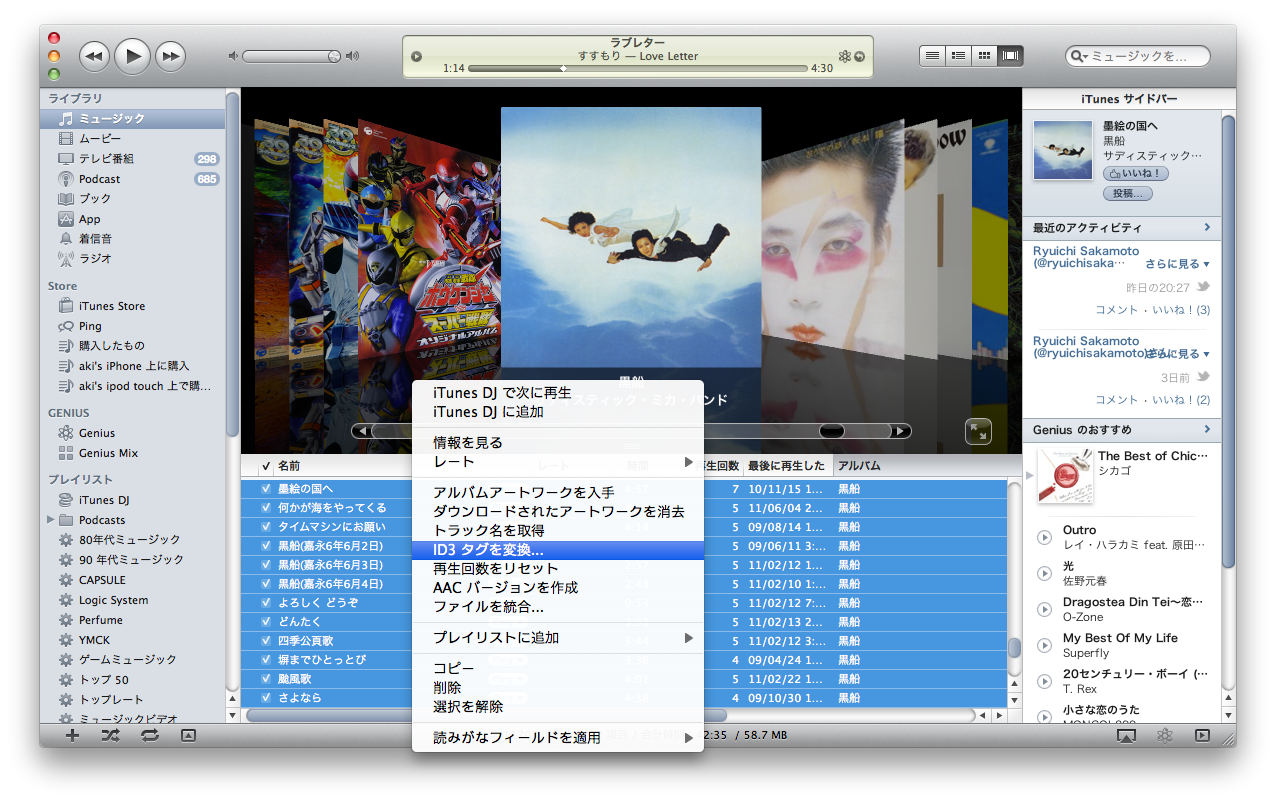
Task: Toggle repeat at bottom bar
Action: click(x=150, y=735)
